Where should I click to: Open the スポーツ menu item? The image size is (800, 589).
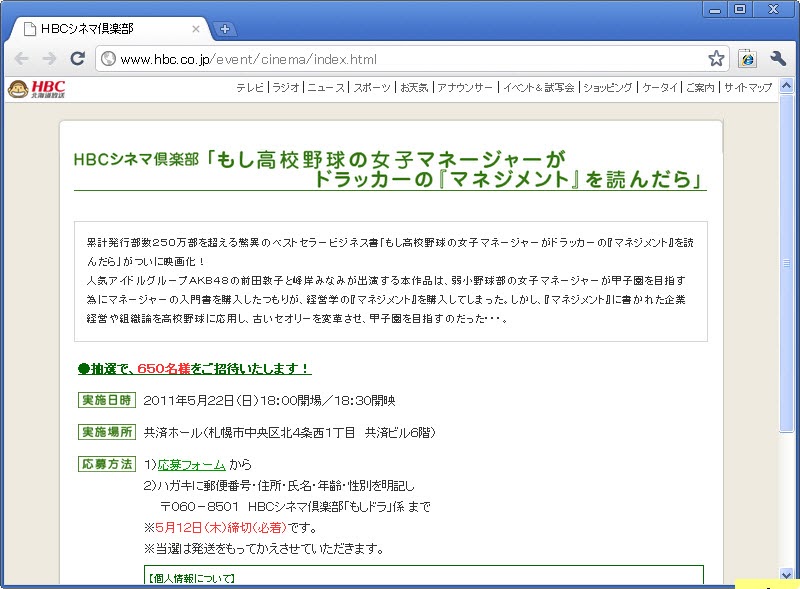(372, 87)
